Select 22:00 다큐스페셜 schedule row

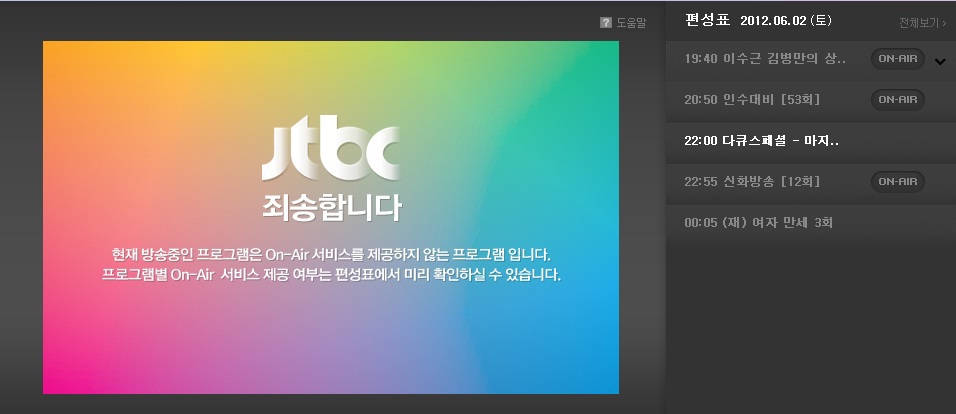click(811, 143)
